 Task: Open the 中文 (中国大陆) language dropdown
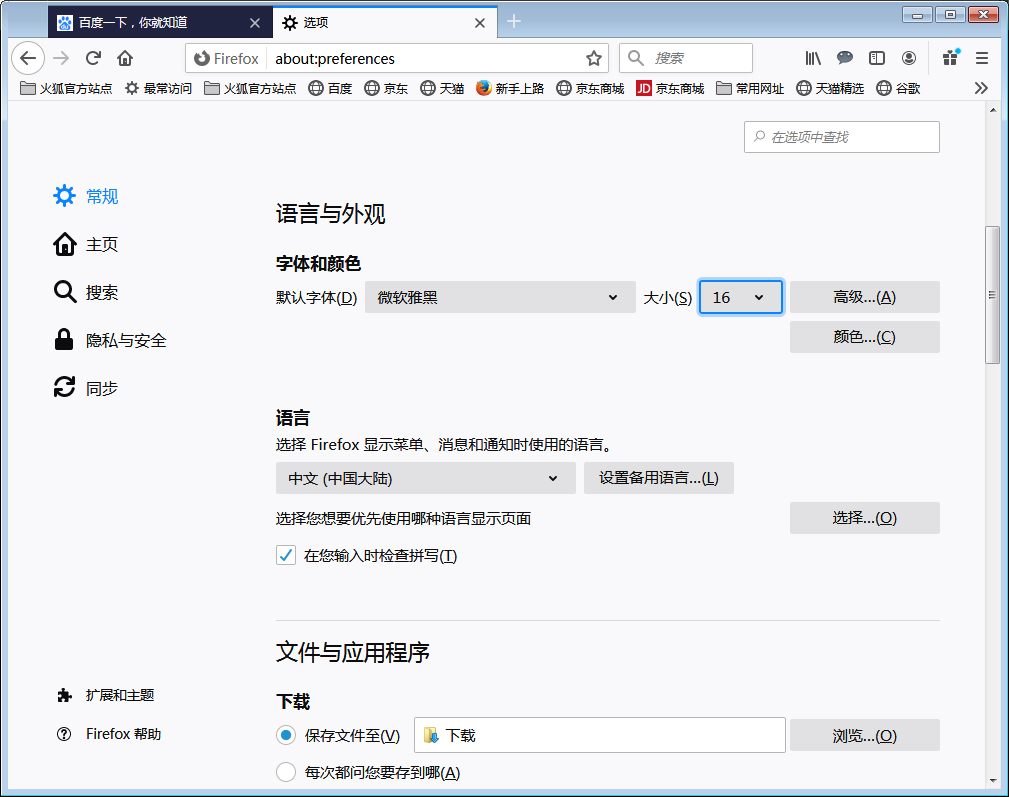point(425,478)
